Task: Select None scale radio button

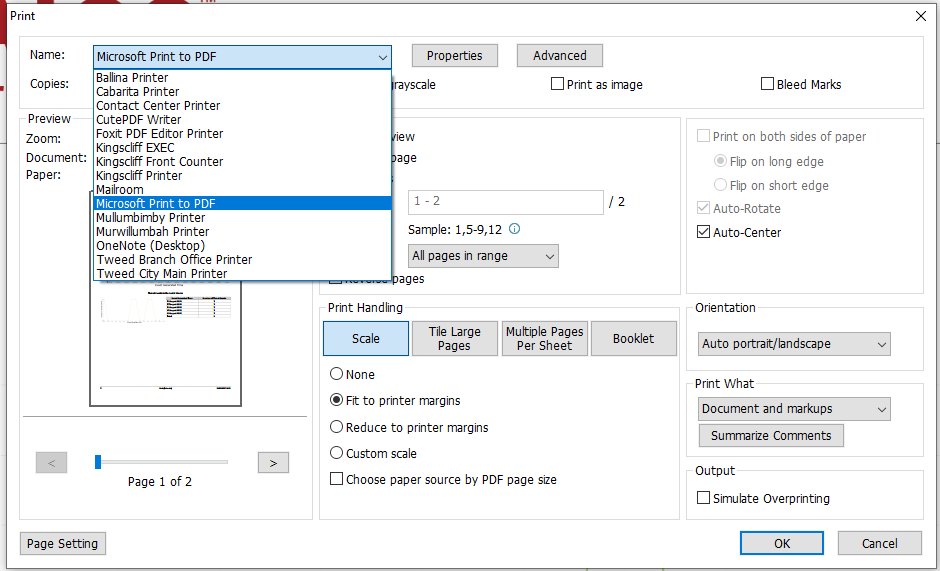Action: click(x=336, y=374)
